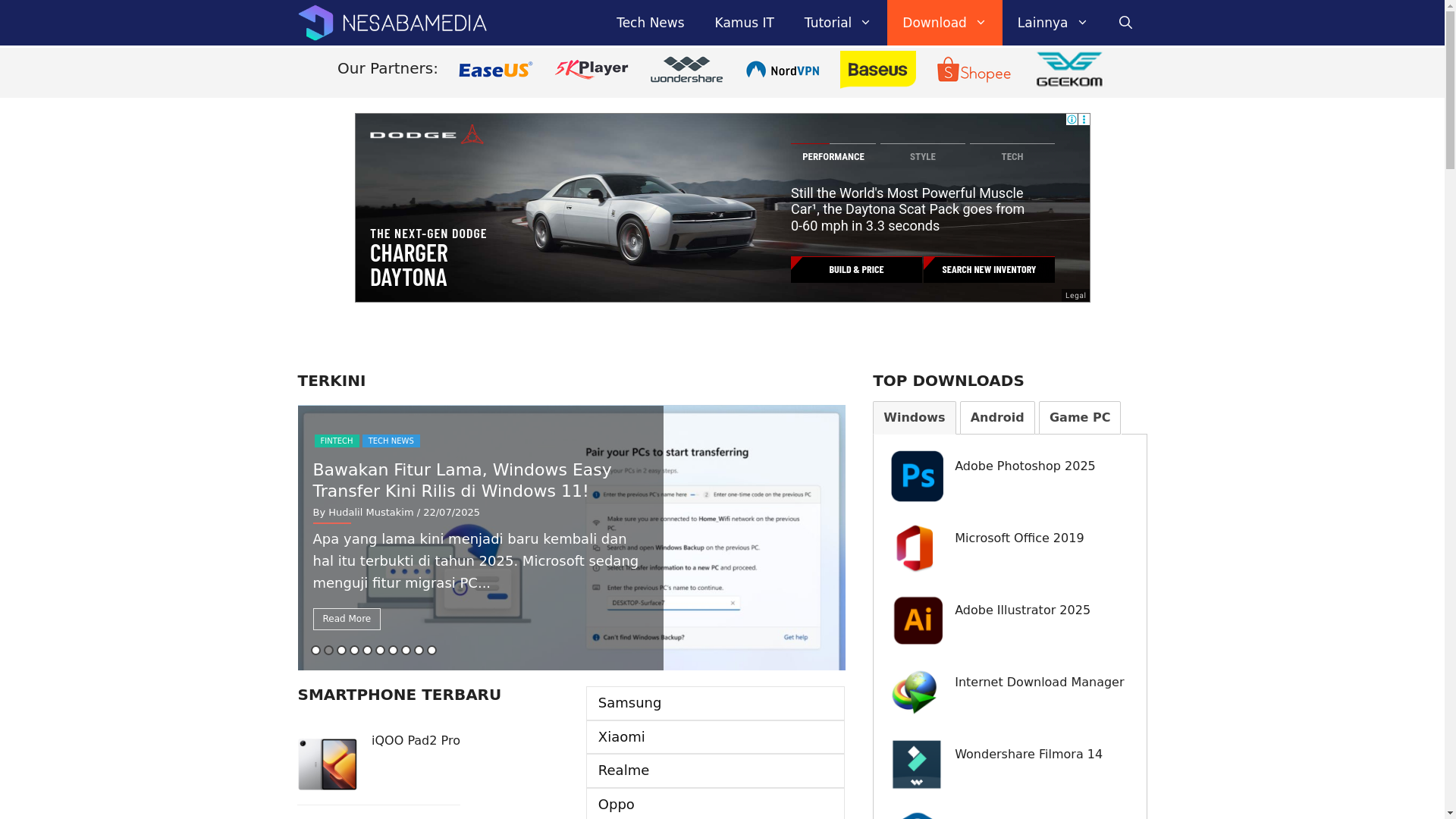Open the Microsoft Office 2019 link
The width and height of the screenshot is (1456, 819).
point(1019,538)
